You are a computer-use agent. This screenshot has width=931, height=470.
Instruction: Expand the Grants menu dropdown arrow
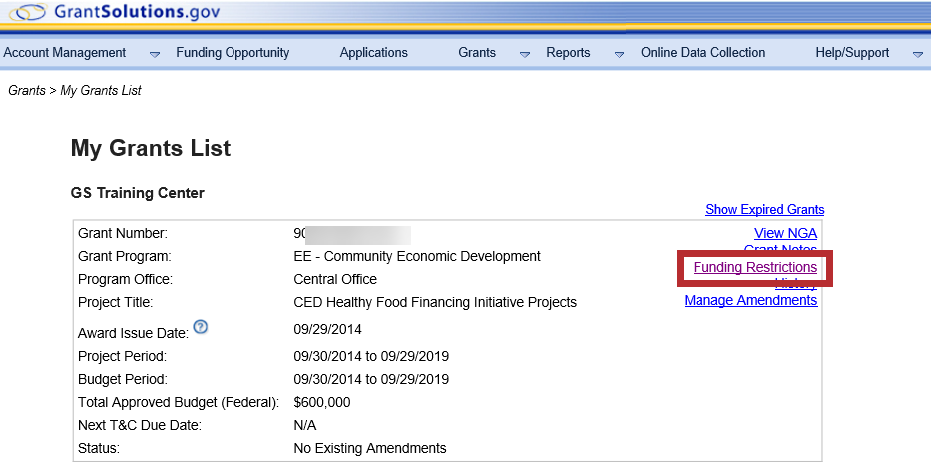click(x=525, y=54)
